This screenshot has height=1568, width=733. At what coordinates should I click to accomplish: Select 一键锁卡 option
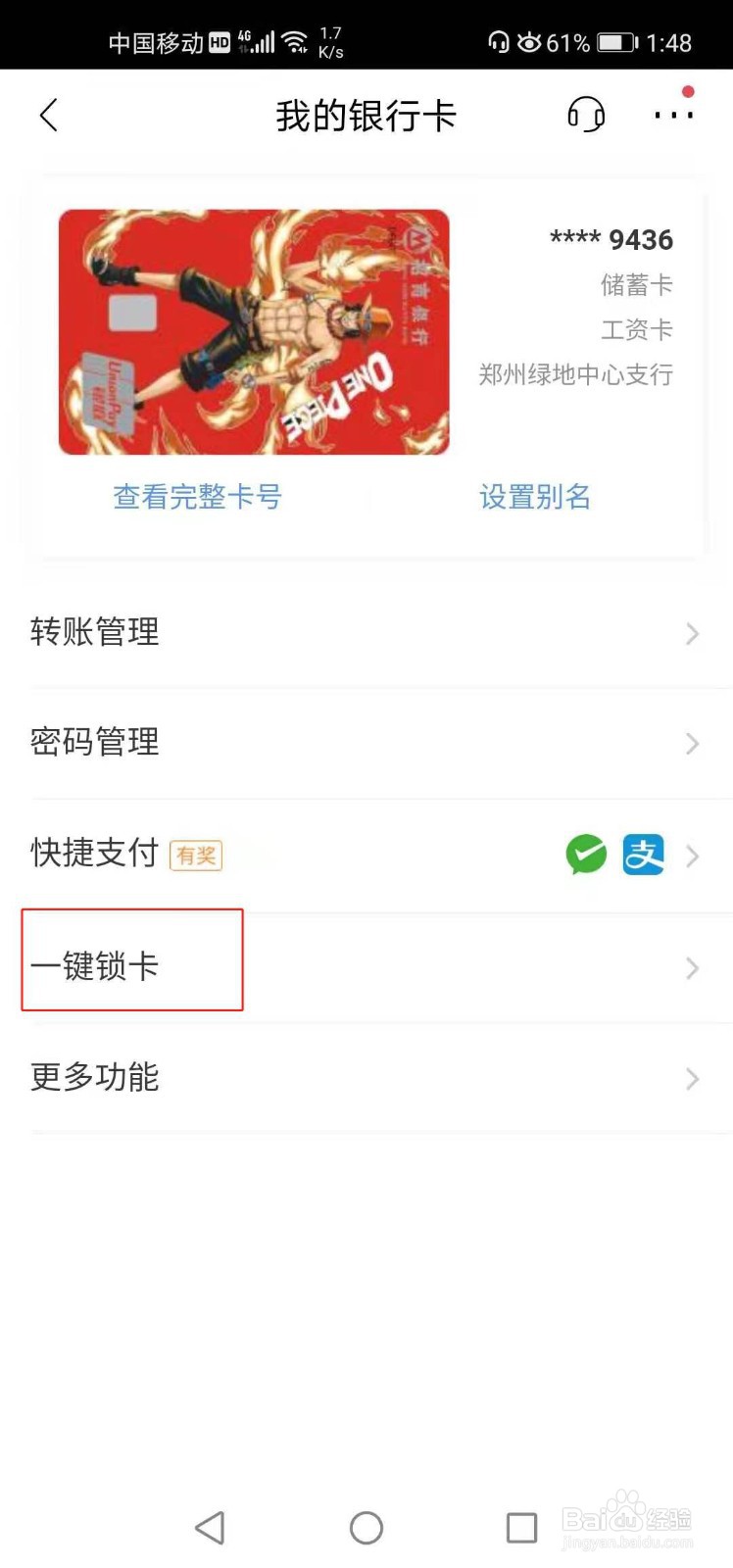pos(366,967)
